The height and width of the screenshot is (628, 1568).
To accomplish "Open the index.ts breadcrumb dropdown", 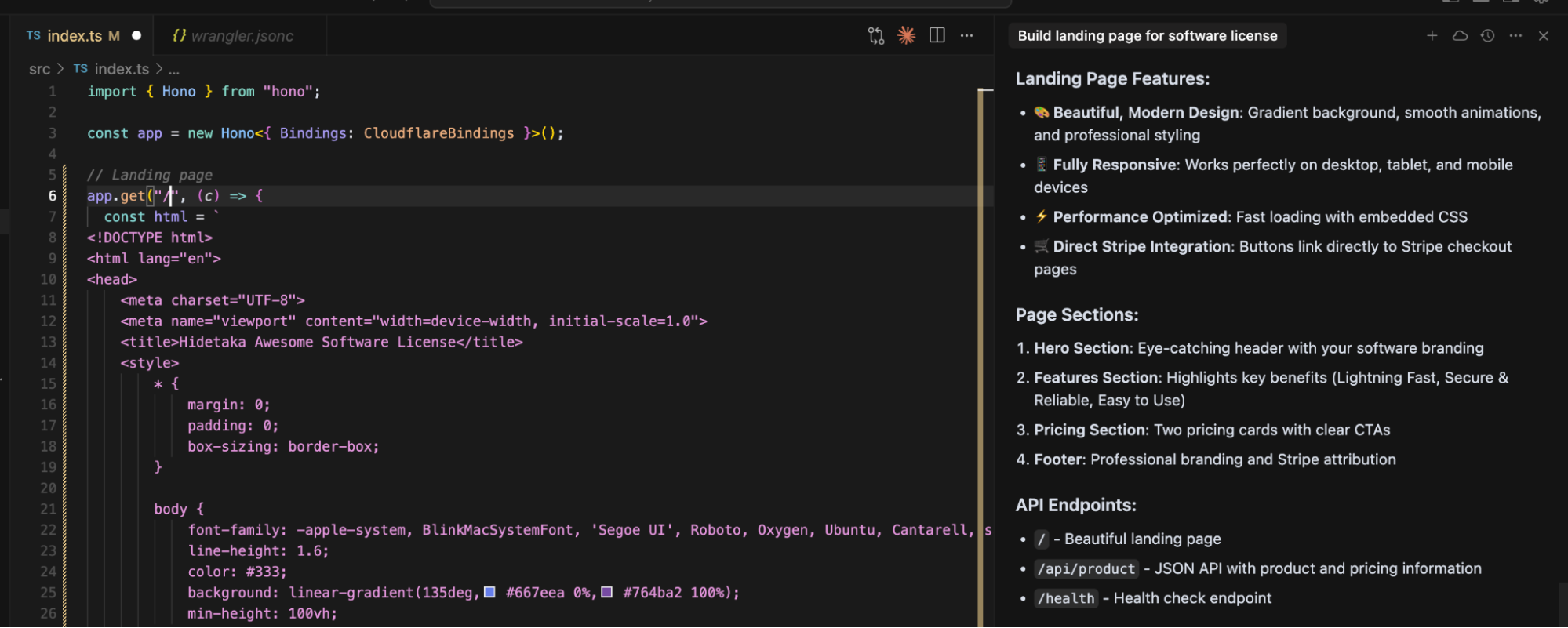I will [x=121, y=69].
